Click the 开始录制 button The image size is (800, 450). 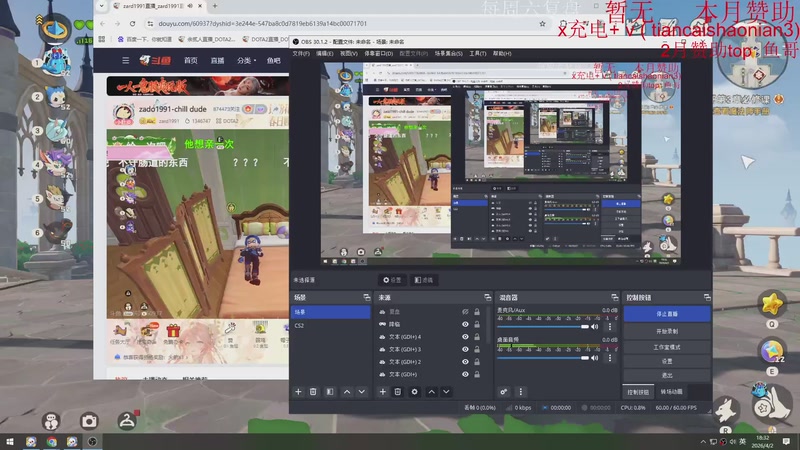point(667,331)
